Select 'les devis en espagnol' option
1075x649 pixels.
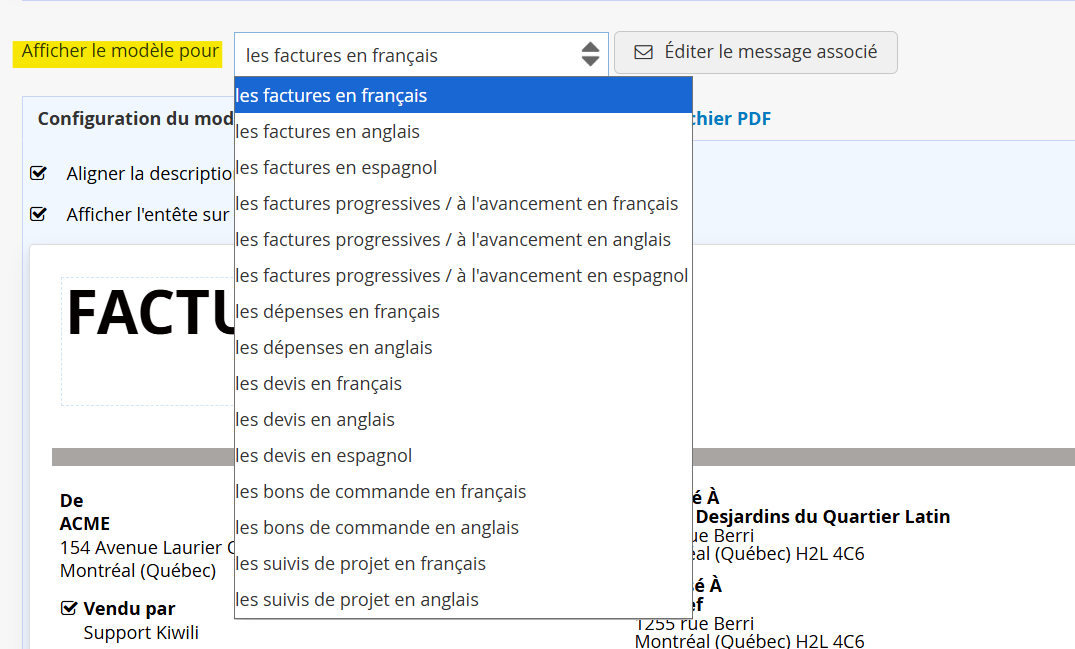(463, 455)
